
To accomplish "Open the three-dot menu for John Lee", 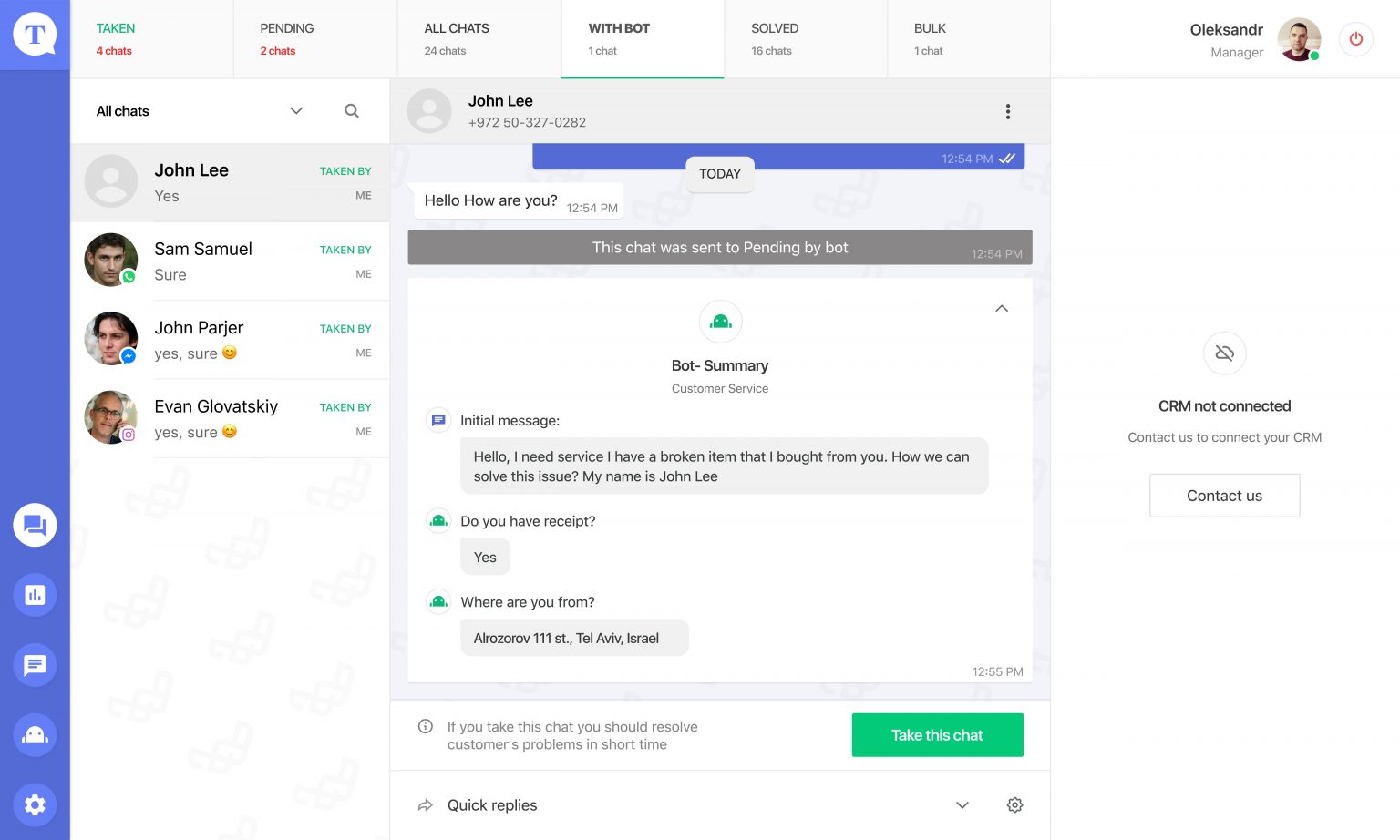I will [1007, 111].
